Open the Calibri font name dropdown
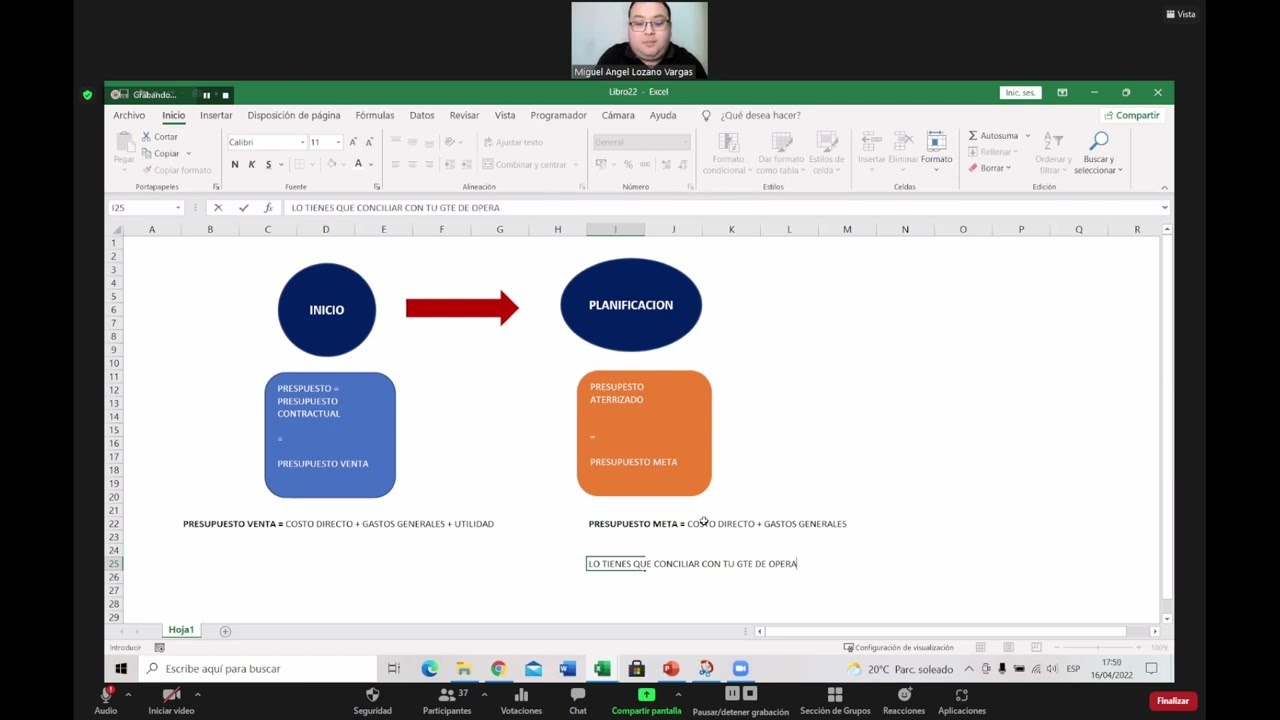The image size is (1280, 720). 303,142
